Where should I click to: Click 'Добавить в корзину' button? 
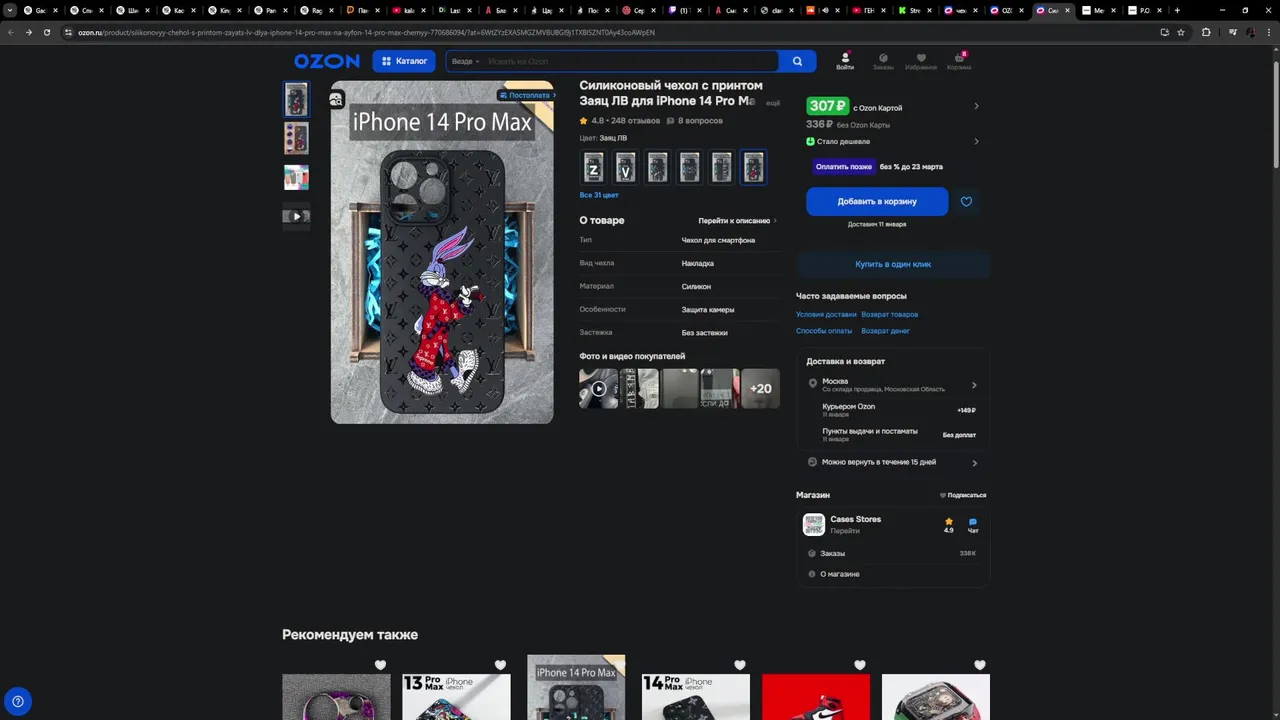pos(877,201)
